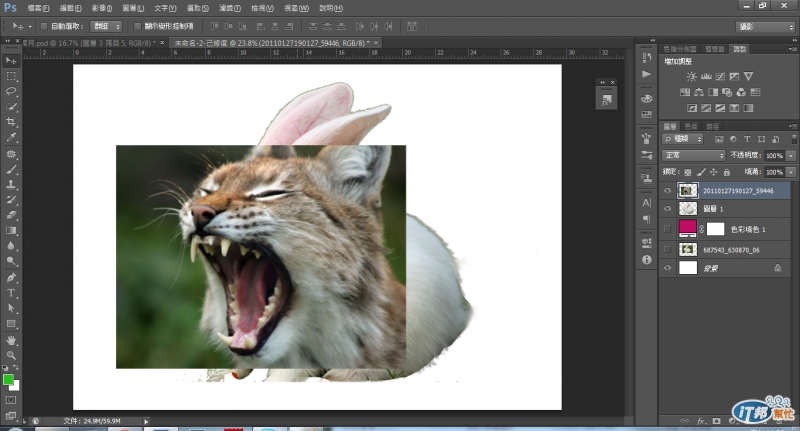Select the Rectangular Marquee tool
The height and width of the screenshot is (431, 800).
click(x=12, y=76)
